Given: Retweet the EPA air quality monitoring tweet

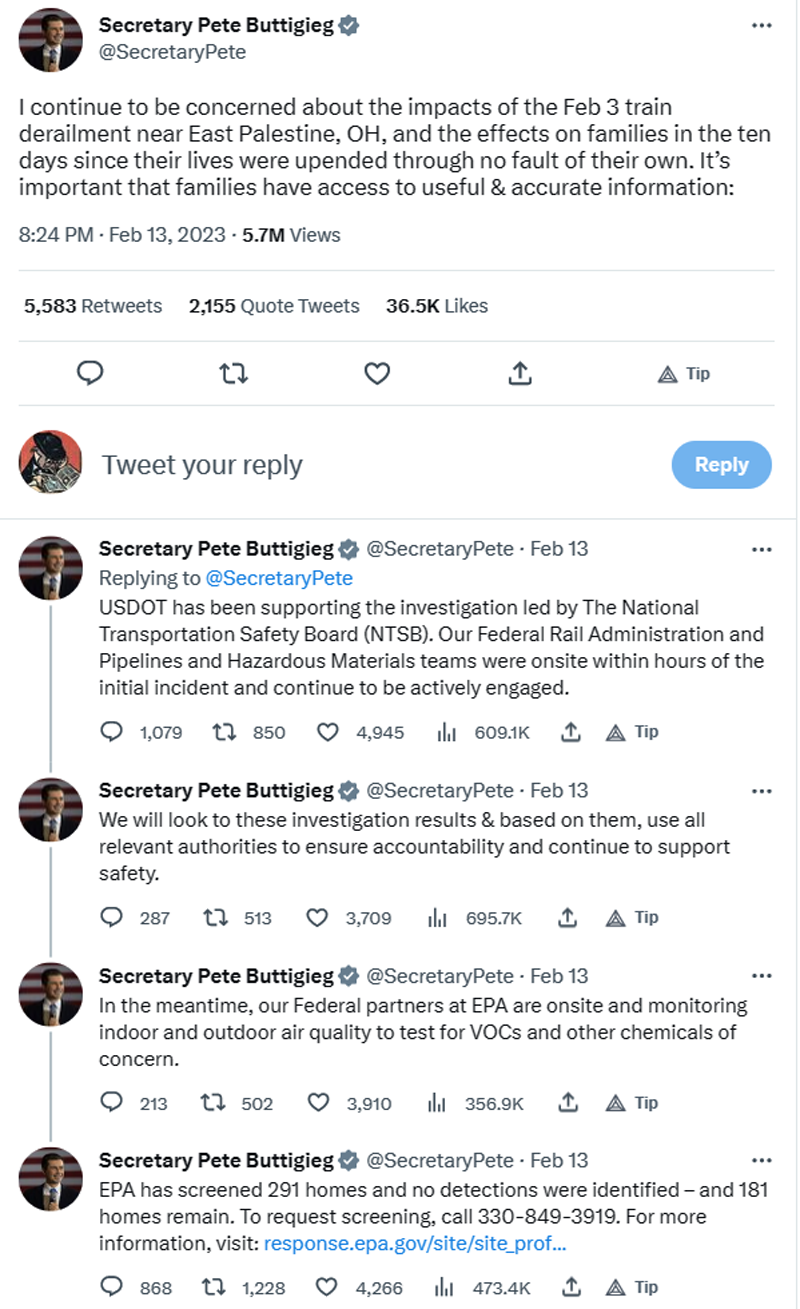Looking at the screenshot, I should click(x=213, y=1103).
